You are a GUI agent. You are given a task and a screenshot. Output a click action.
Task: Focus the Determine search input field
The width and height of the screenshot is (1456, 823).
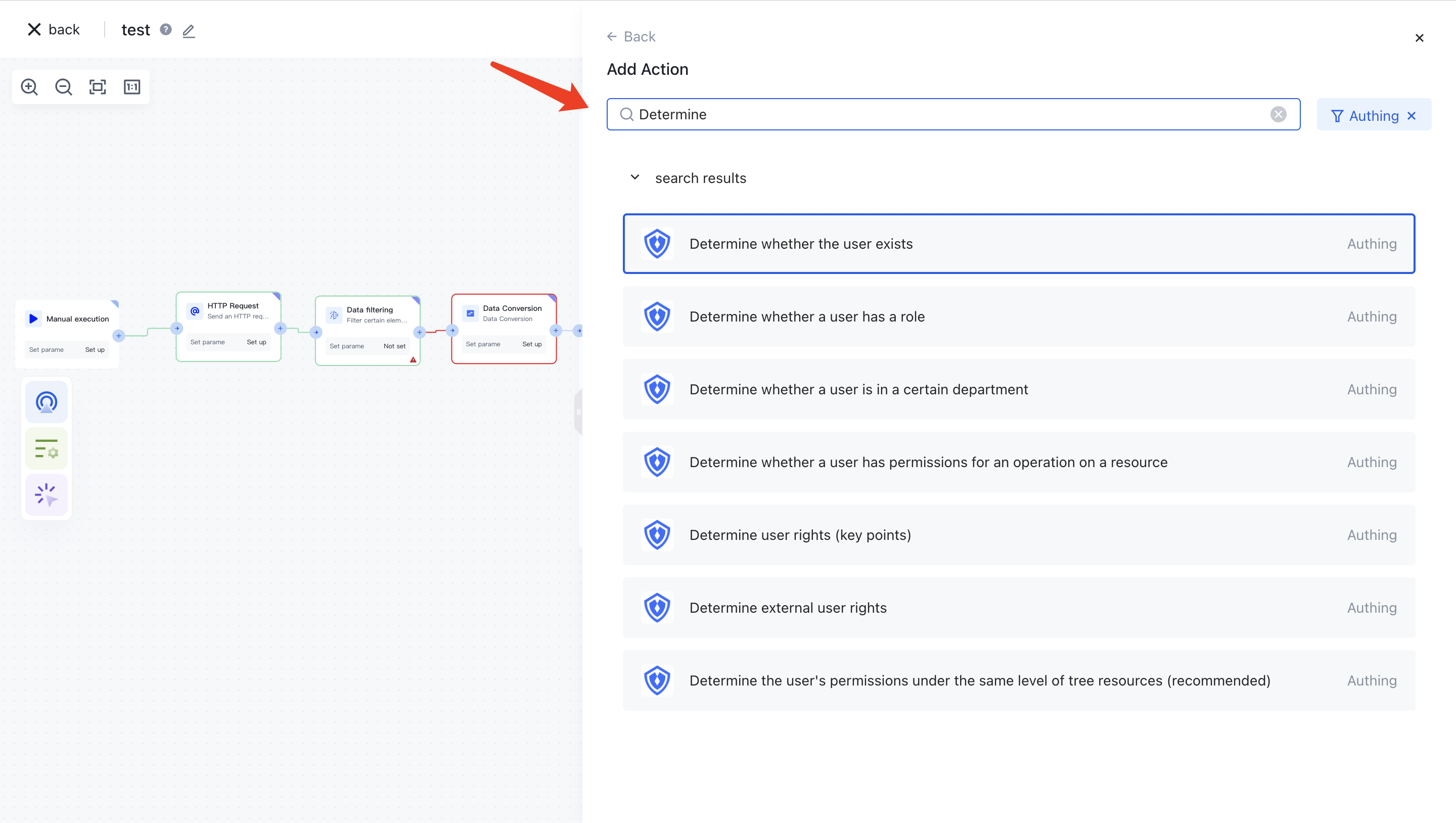[949, 114]
